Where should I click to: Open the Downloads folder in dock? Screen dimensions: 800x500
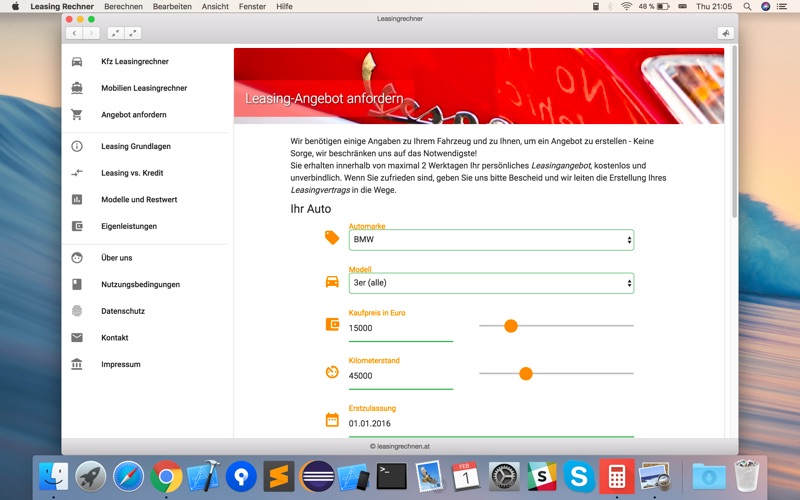709,477
